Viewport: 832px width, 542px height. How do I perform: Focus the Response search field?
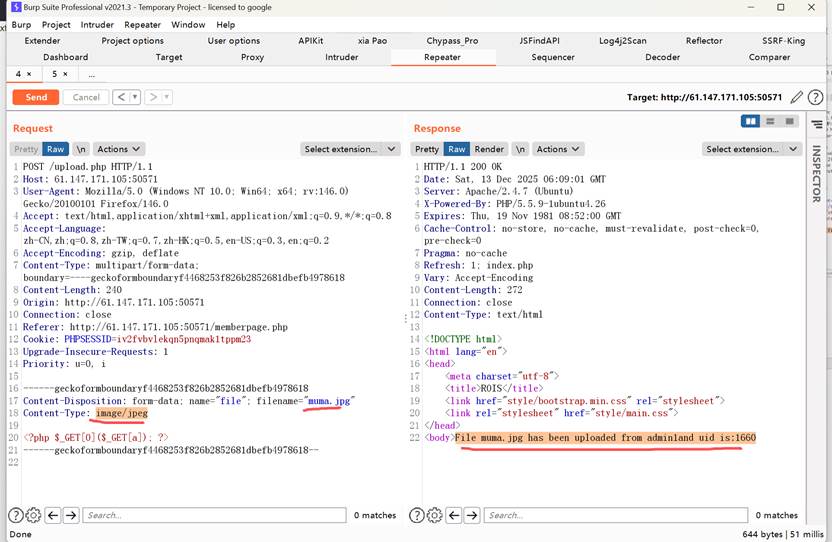pyautogui.click(x=616, y=515)
